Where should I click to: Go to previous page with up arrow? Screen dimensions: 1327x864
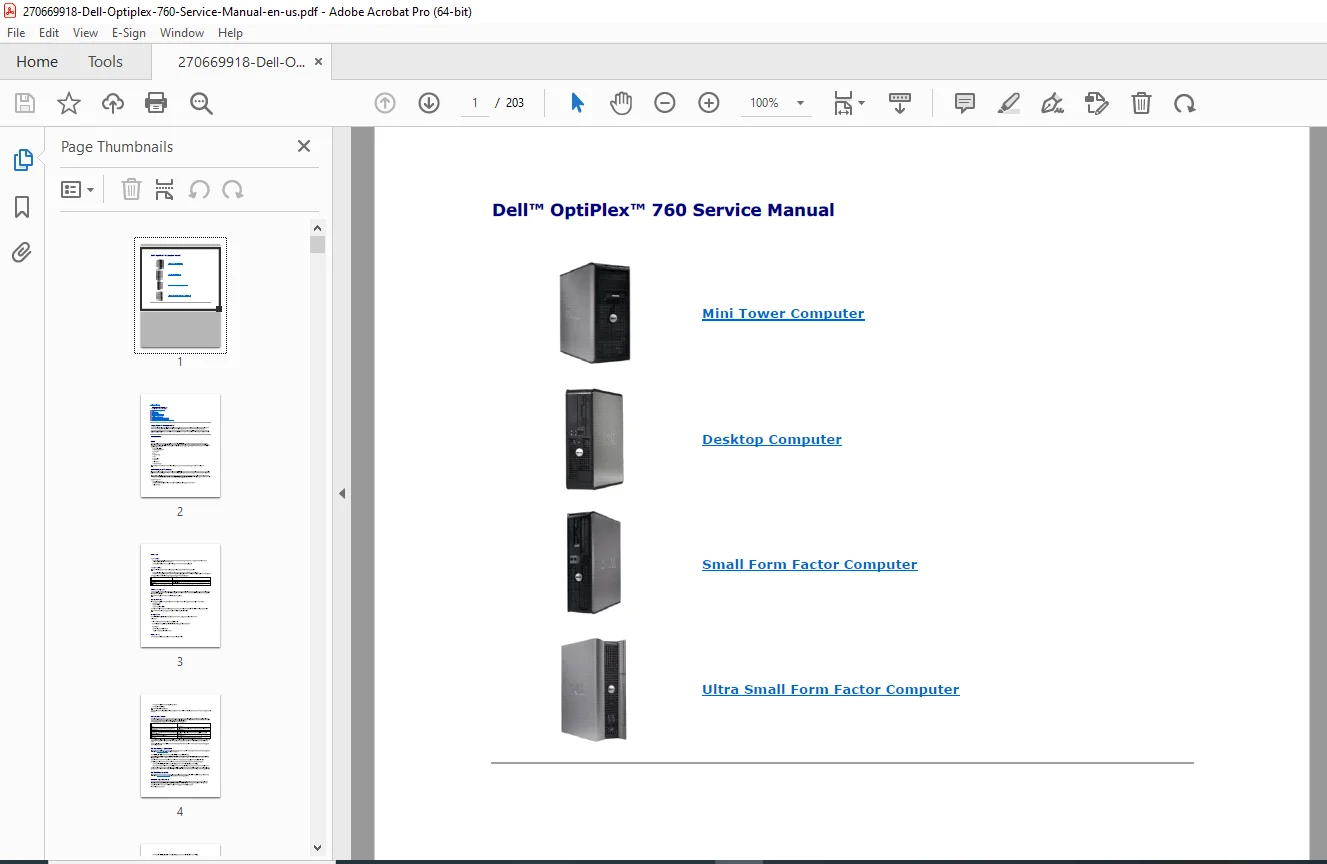point(385,103)
